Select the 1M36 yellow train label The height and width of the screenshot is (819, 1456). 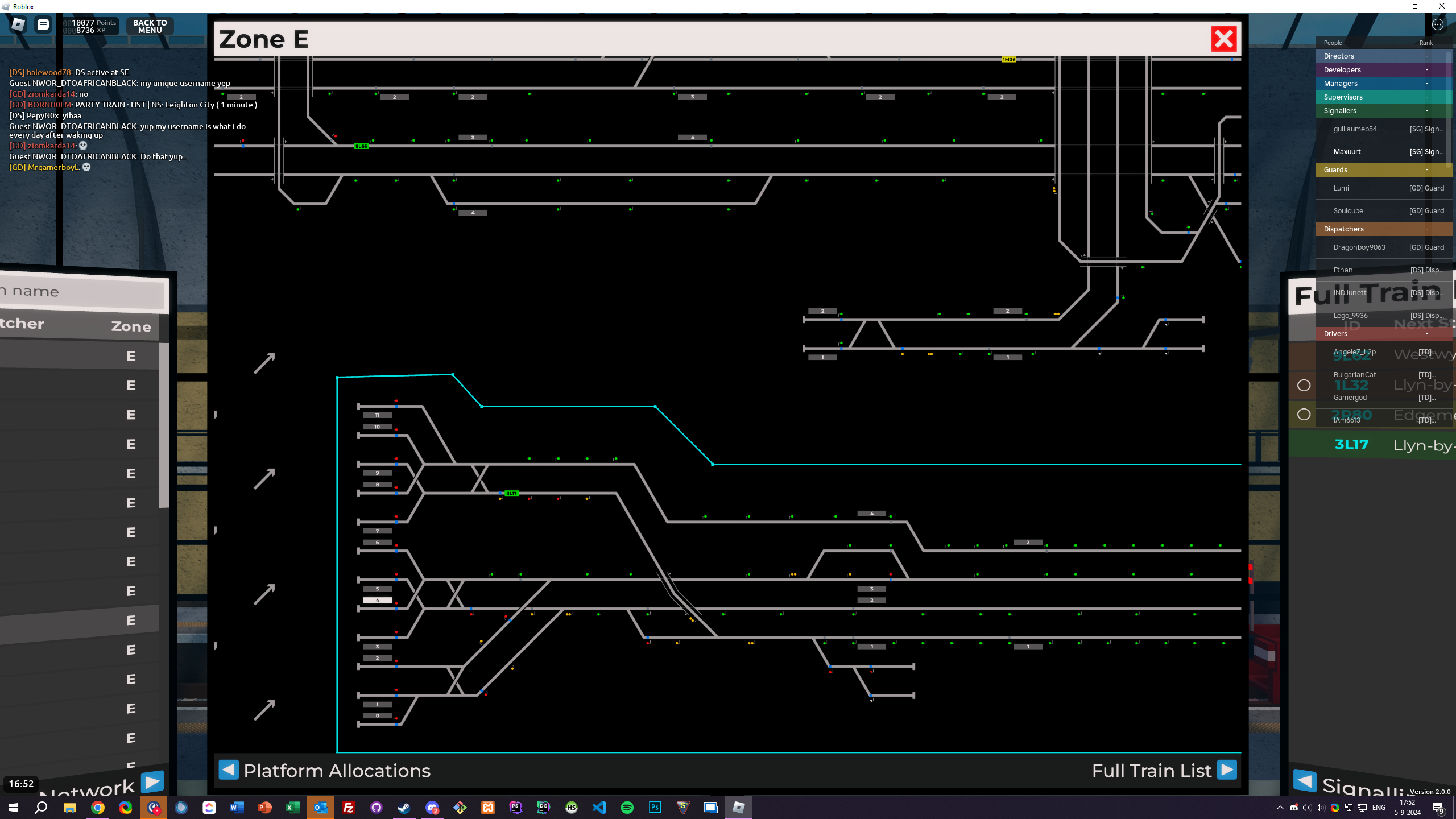coord(1008,60)
